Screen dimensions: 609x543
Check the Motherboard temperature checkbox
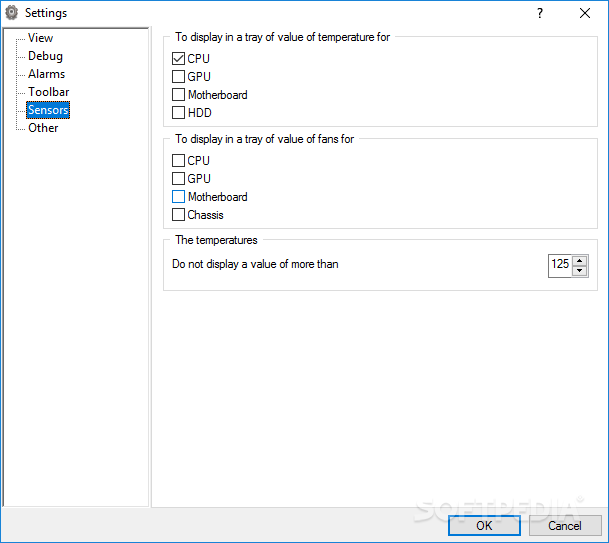(179, 95)
